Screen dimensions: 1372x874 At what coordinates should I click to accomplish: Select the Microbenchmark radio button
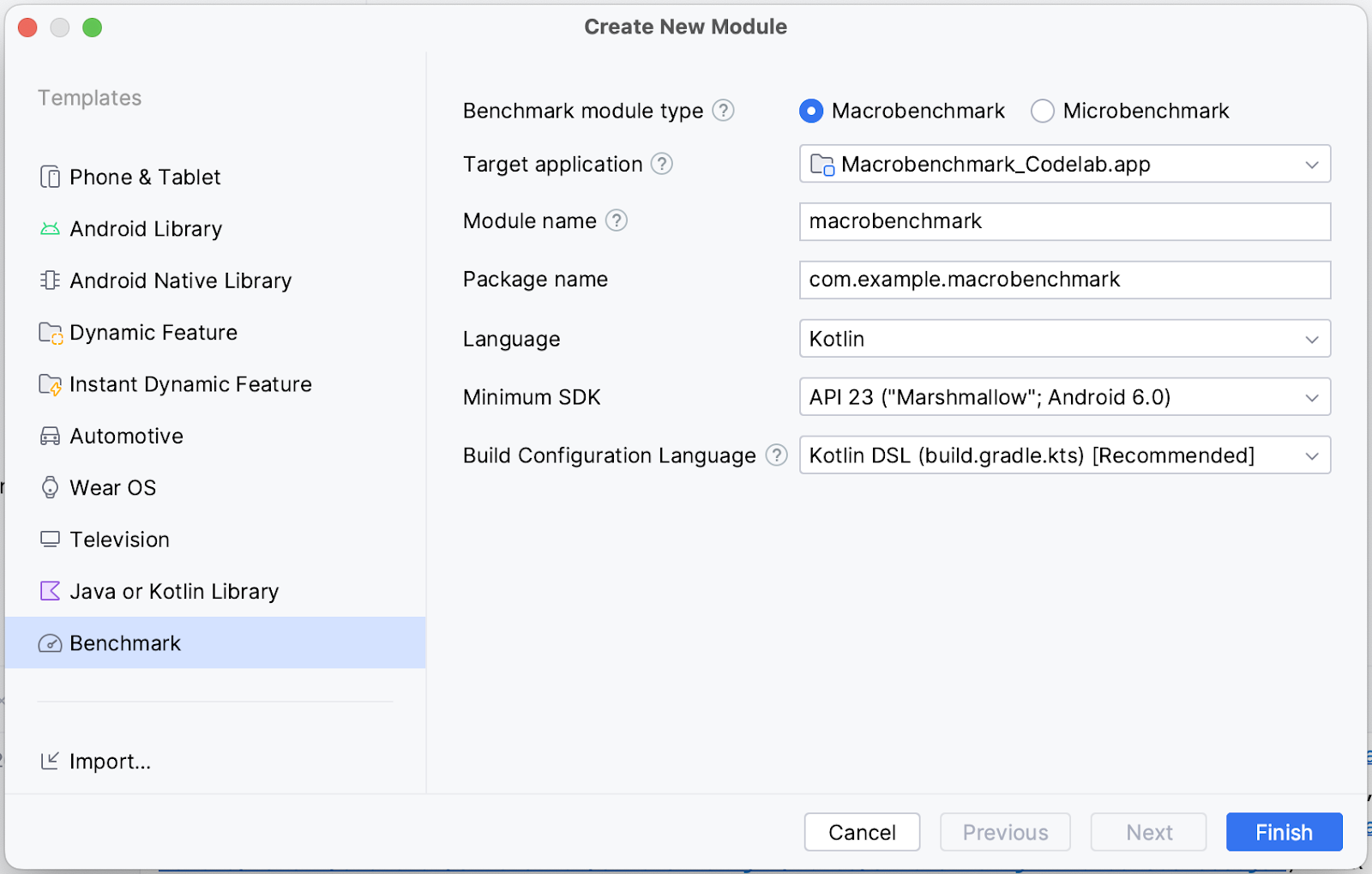point(1042,112)
